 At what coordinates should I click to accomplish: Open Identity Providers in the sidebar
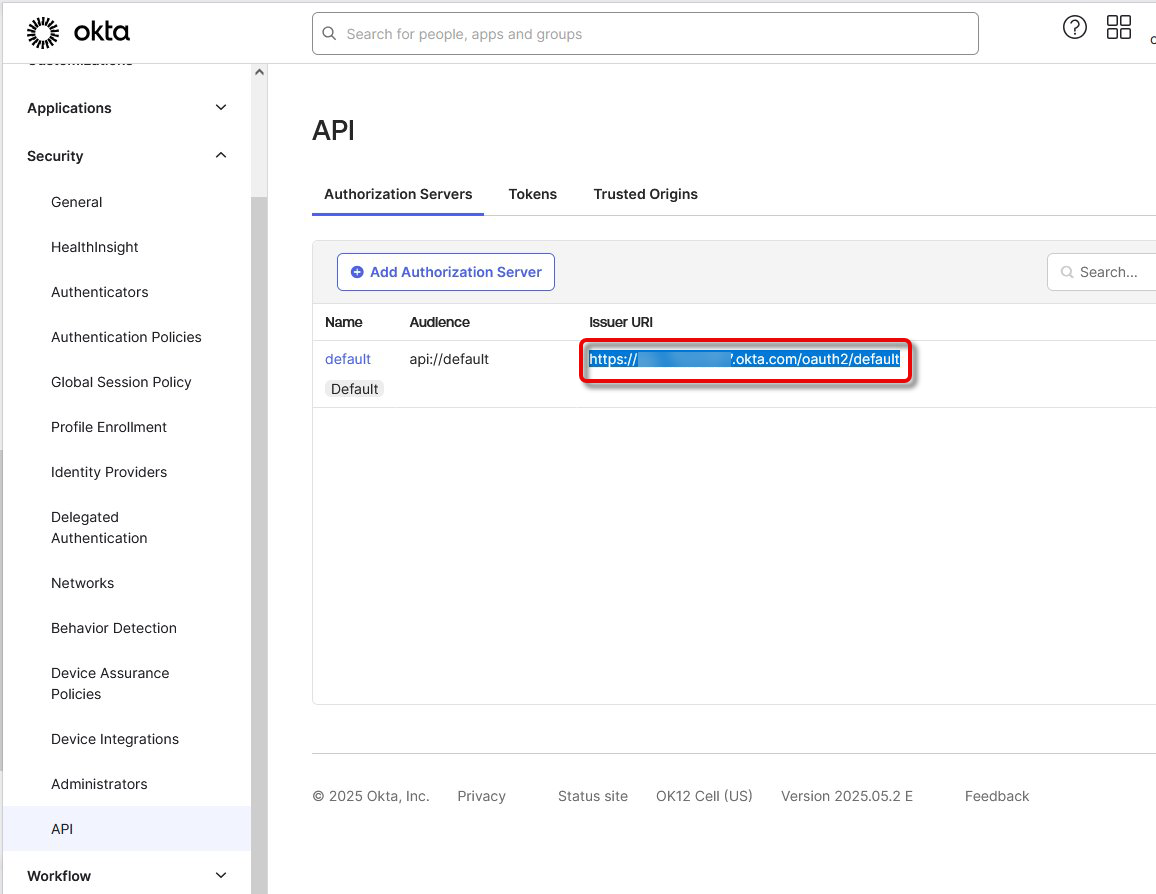[108, 472]
